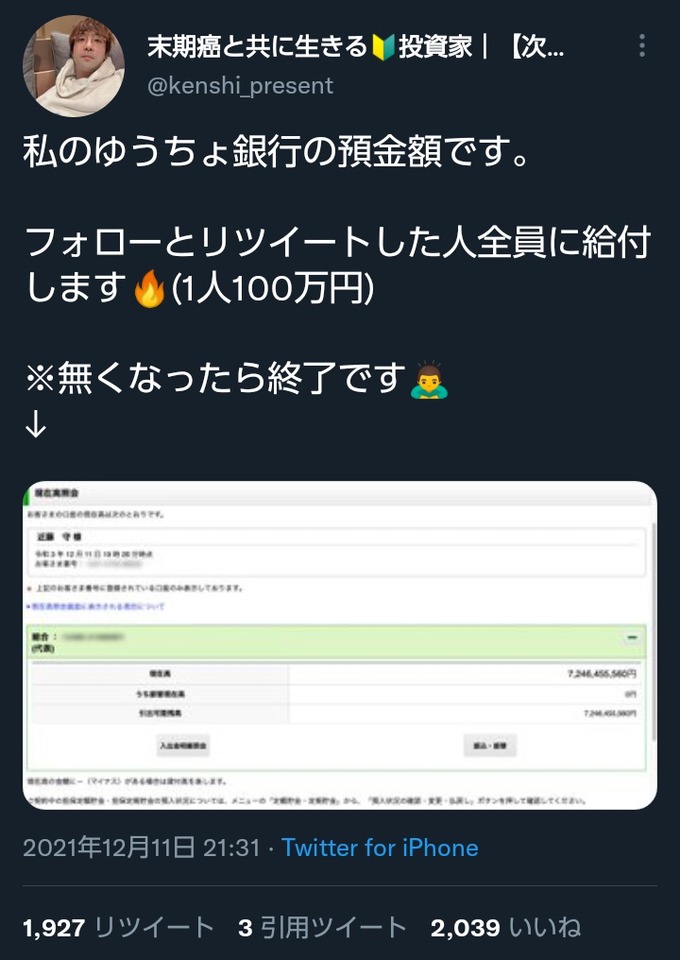Tap the author's profile avatar photo

73,66
